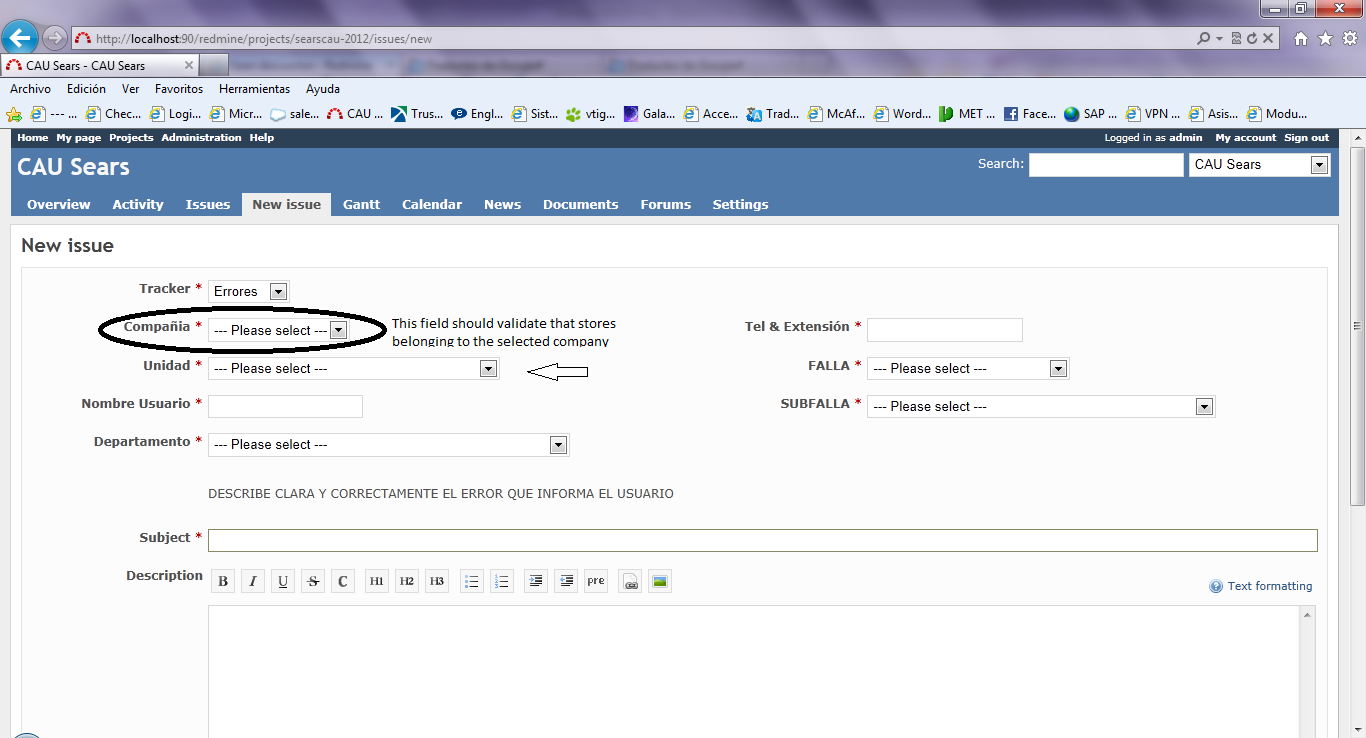Open browser tools gear icon
The height and width of the screenshot is (738, 1366).
(x=1349, y=39)
